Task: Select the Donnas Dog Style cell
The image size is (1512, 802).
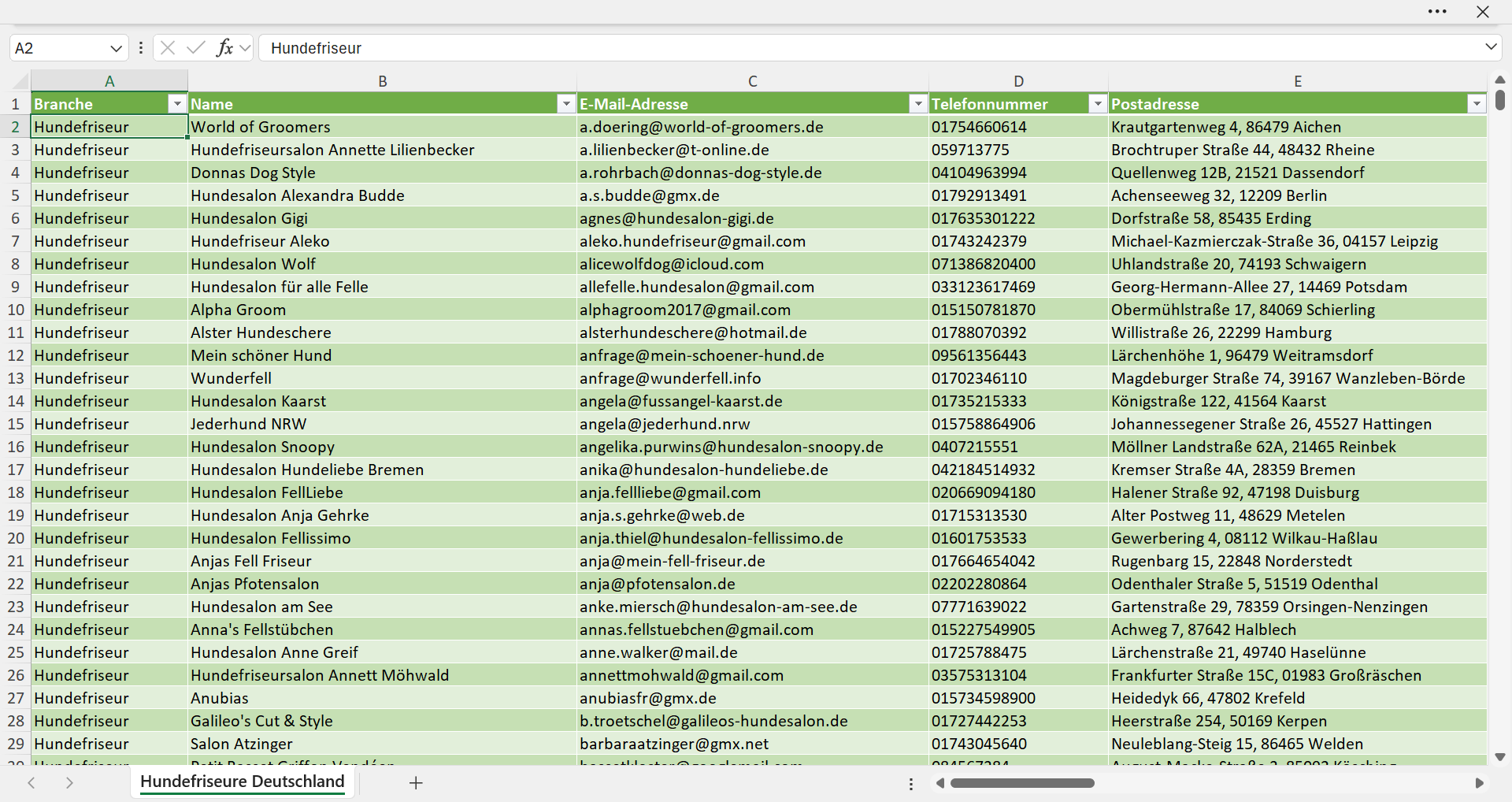Action: 383,173
